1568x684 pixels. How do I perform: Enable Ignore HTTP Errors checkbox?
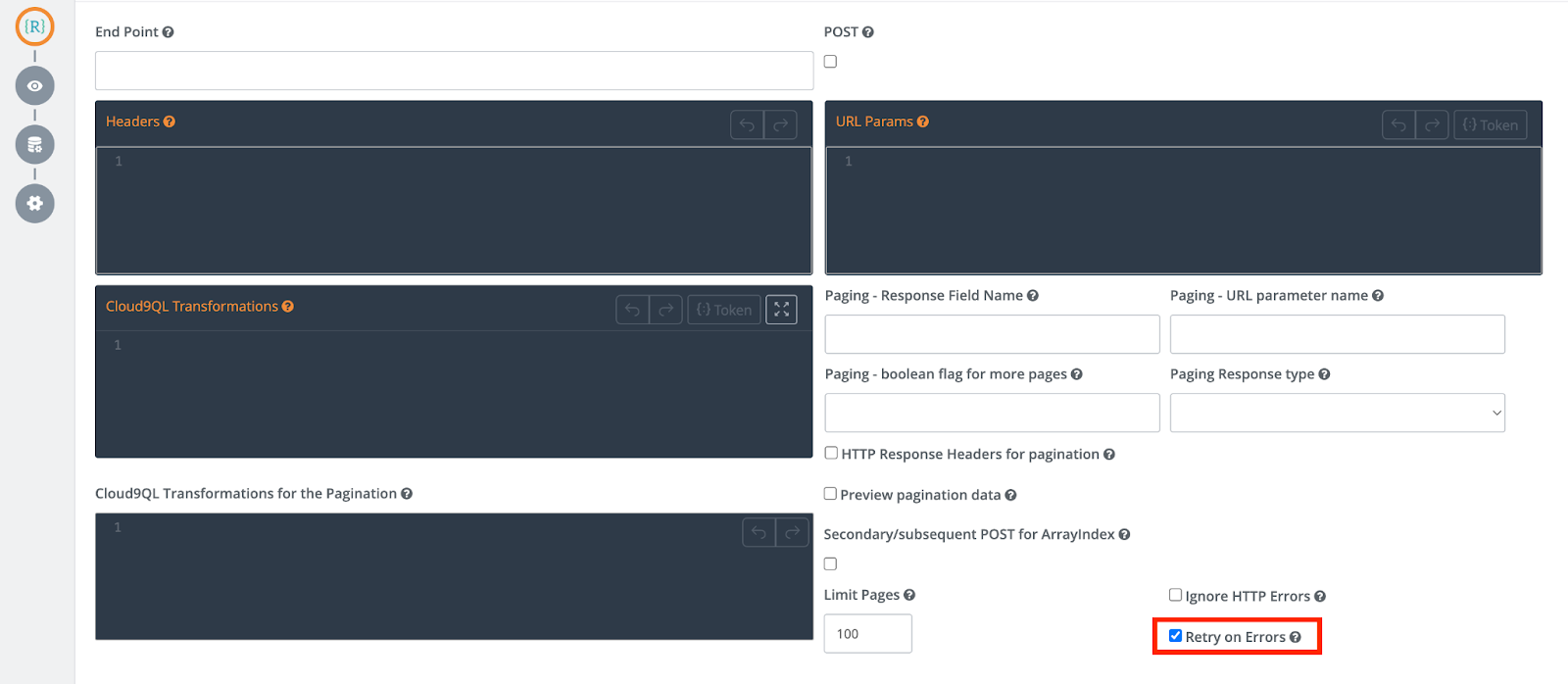click(1175, 595)
